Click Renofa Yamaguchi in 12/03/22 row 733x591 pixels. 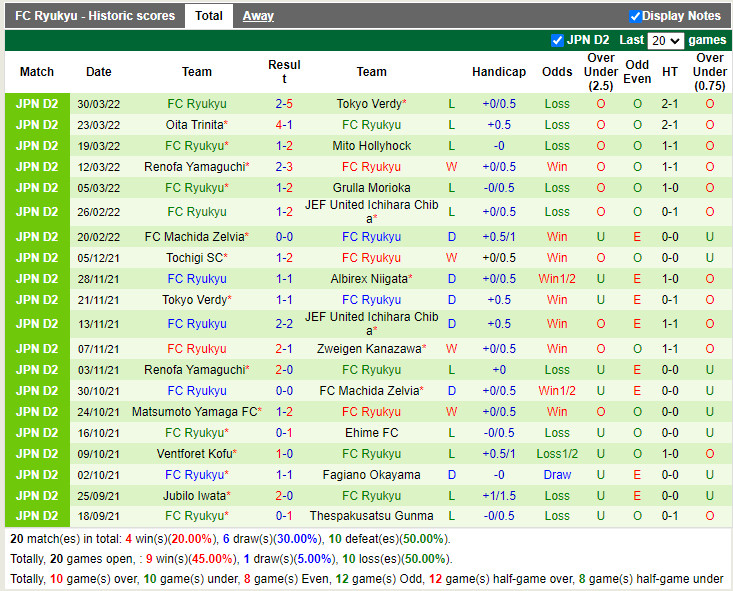pos(194,167)
